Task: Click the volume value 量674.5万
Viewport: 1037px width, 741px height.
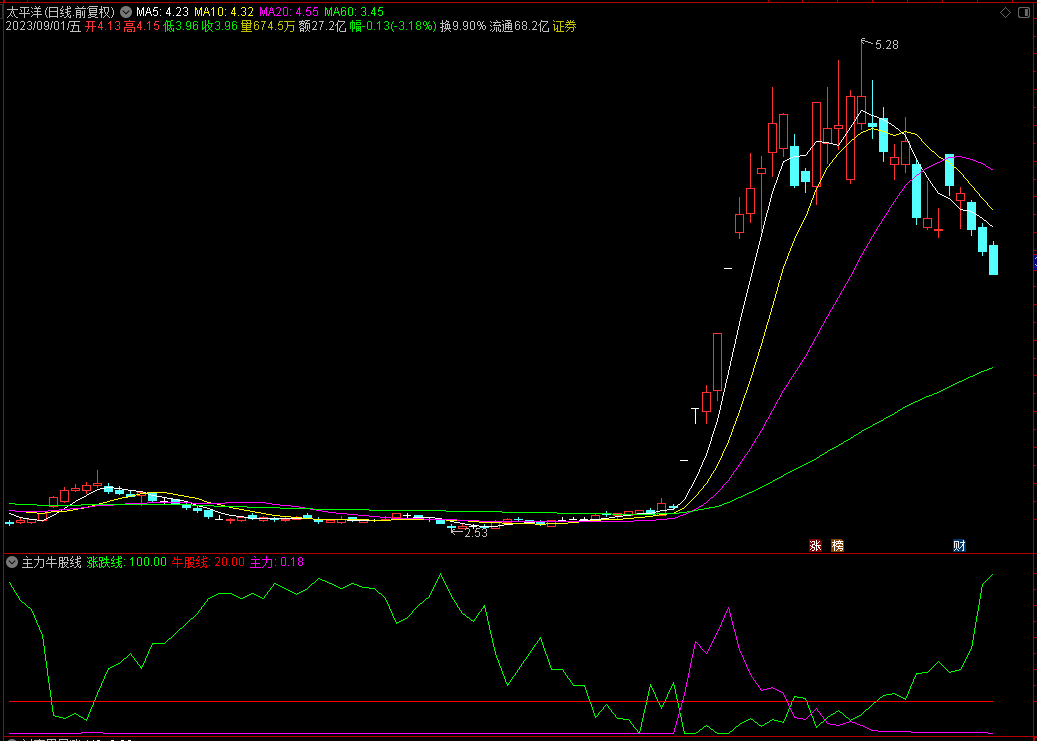Action: pyautogui.click(x=268, y=26)
